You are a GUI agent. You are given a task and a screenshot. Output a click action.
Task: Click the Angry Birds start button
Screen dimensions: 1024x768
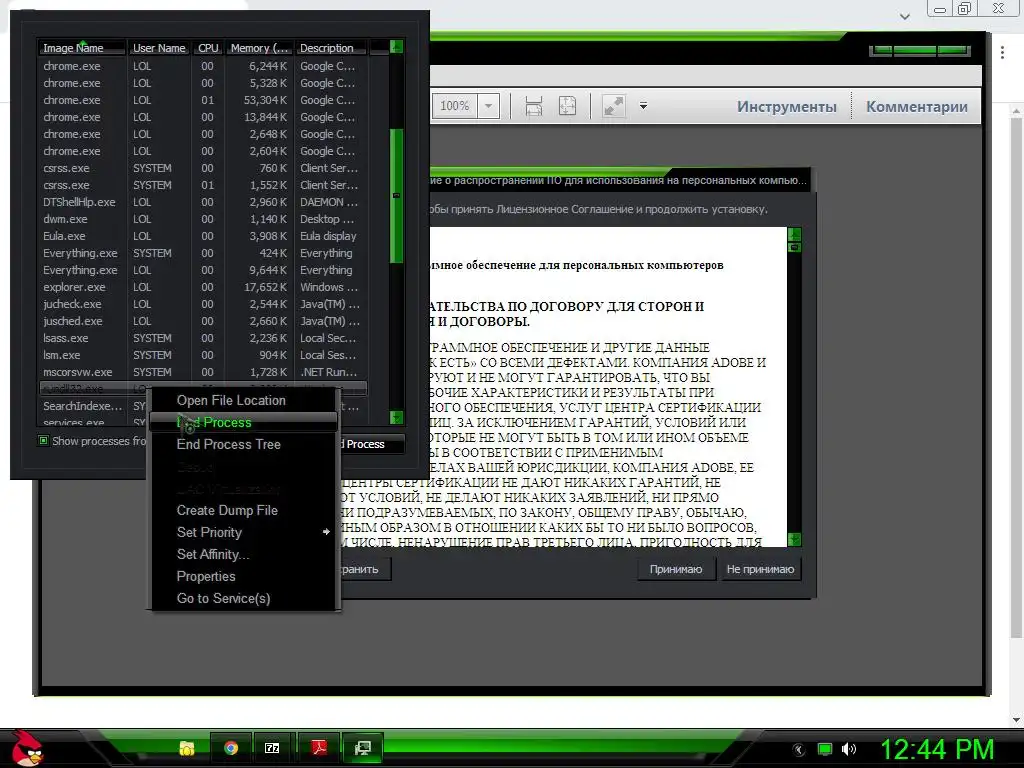pyautogui.click(x=26, y=748)
